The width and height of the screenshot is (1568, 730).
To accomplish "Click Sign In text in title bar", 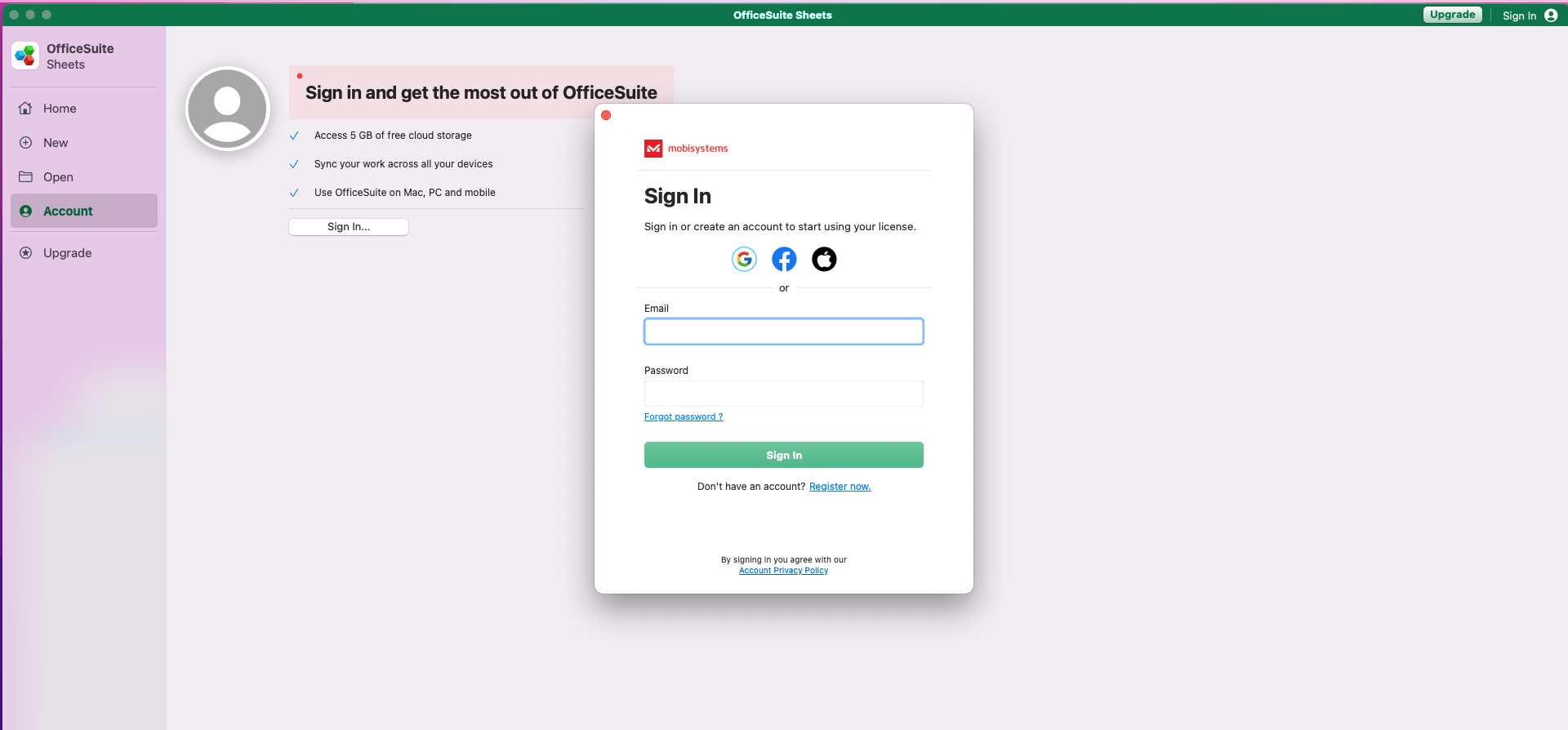I will click(x=1519, y=16).
